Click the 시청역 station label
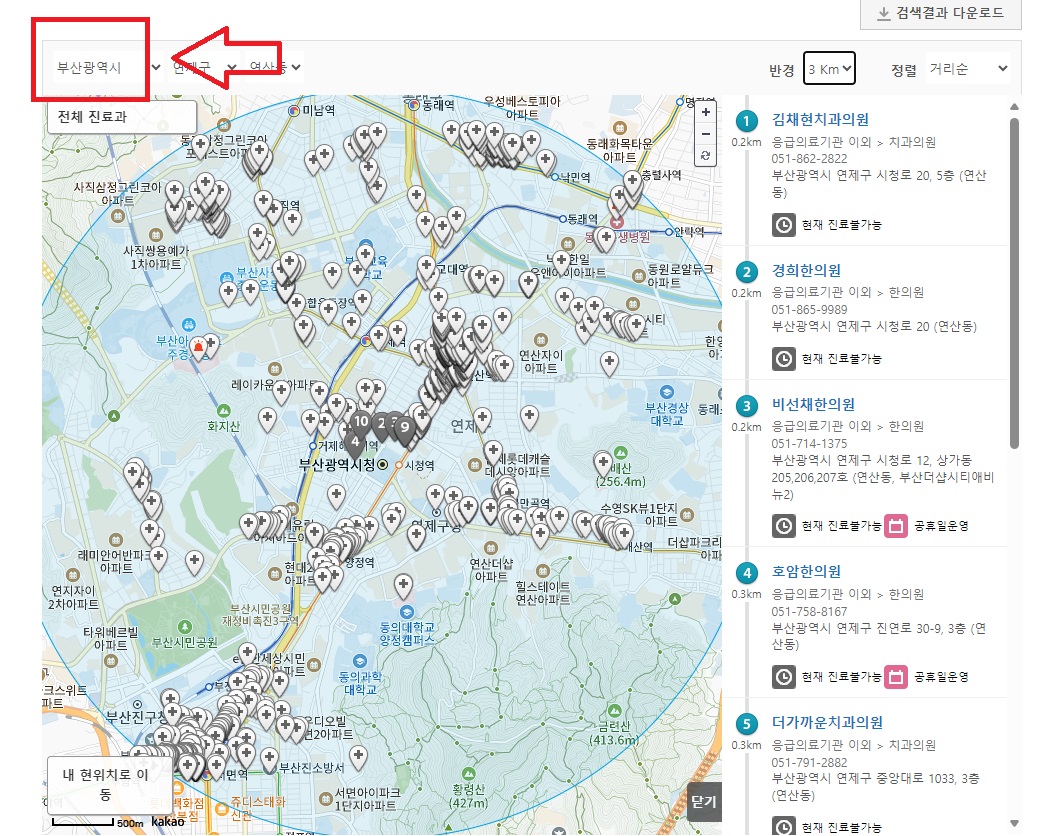Viewport: 1045px width, 836px height. pos(420,465)
